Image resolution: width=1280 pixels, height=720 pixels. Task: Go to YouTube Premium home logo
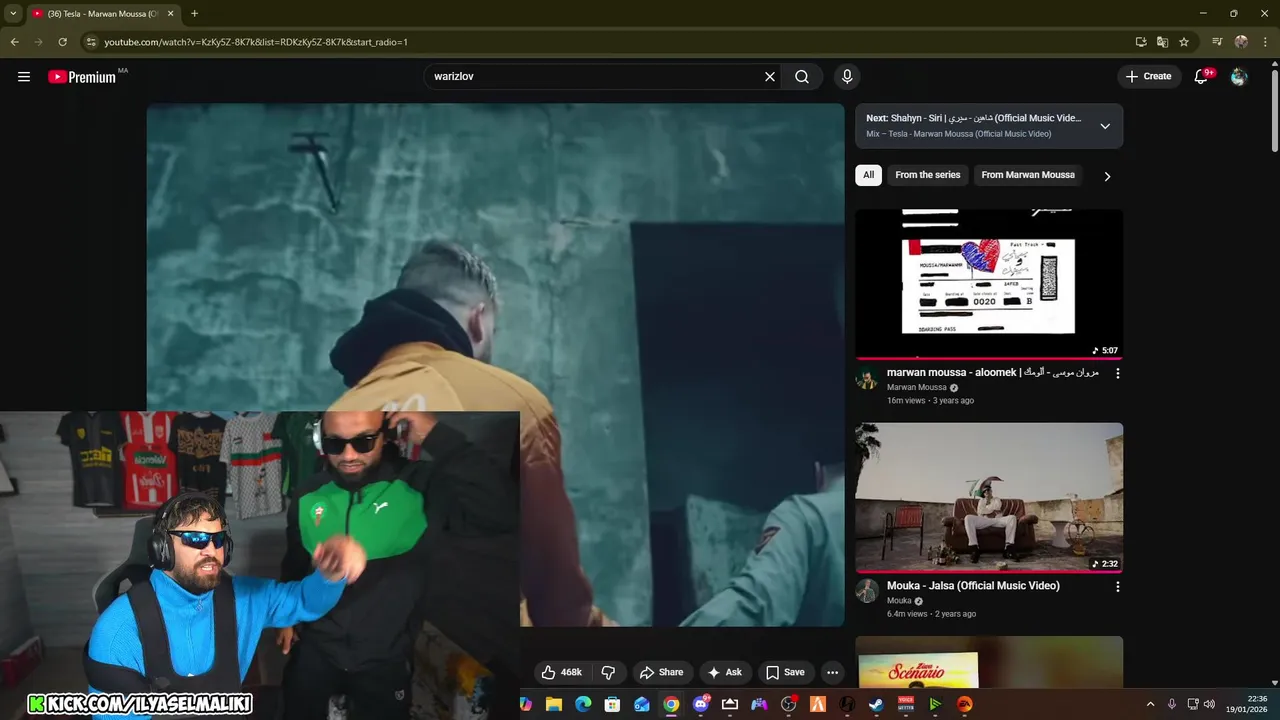(83, 77)
